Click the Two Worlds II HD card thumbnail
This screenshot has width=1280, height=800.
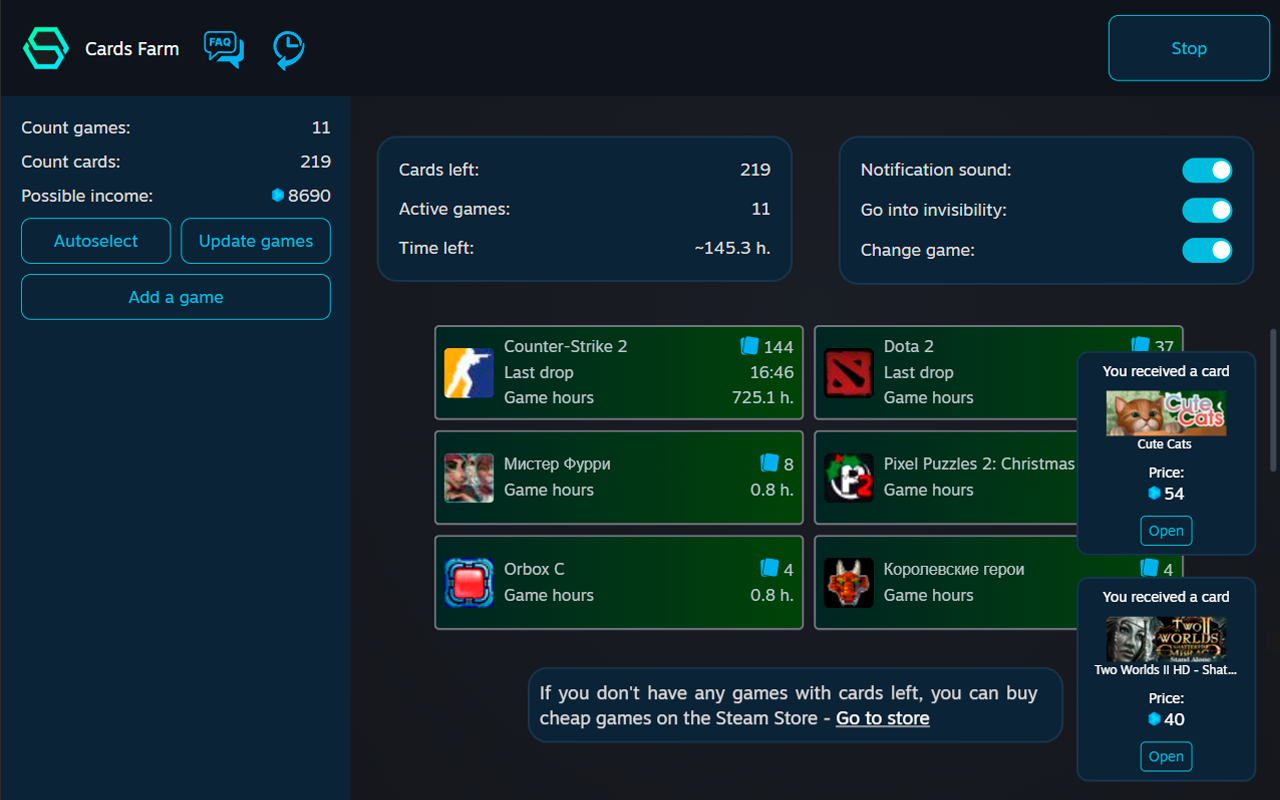point(1166,639)
